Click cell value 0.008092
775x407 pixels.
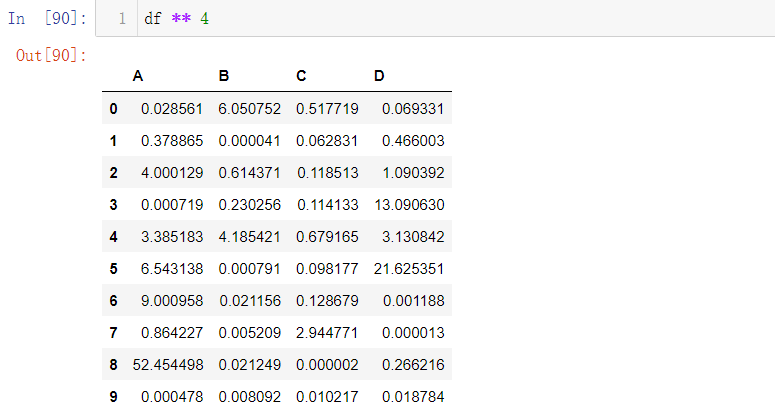tap(250, 397)
